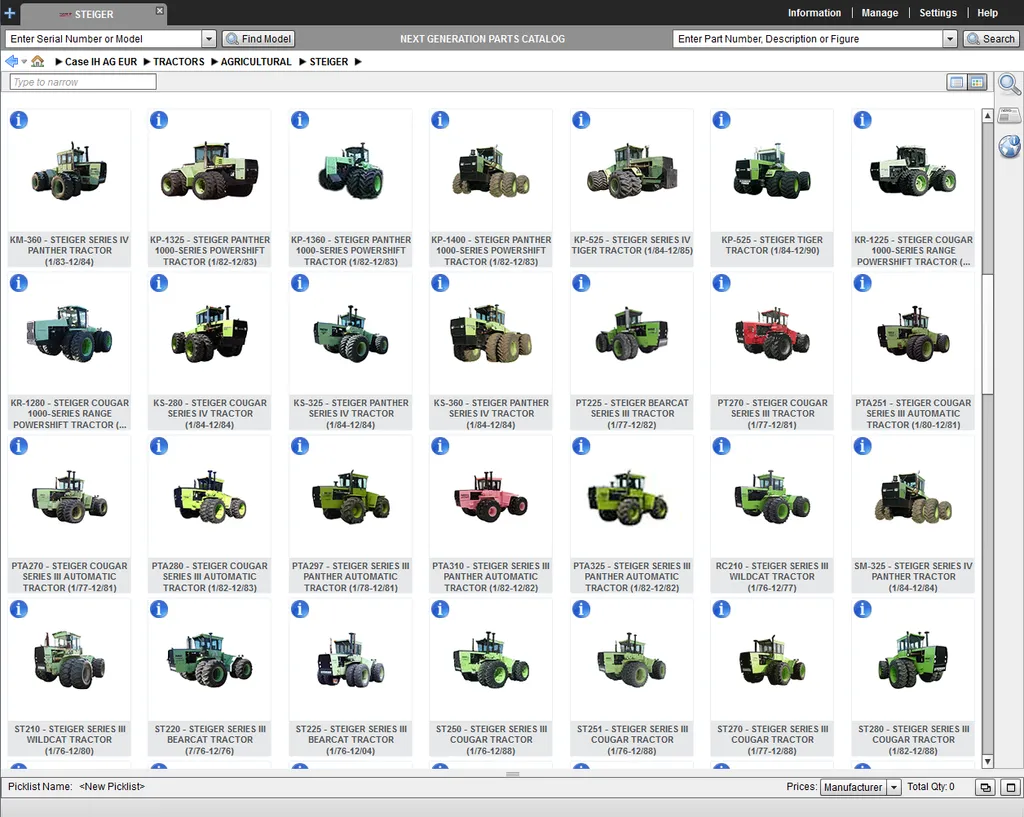The height and width of the screenshot is (817, 1024).
Task: Click the picklist maximize panel button
Action: 1011,788
